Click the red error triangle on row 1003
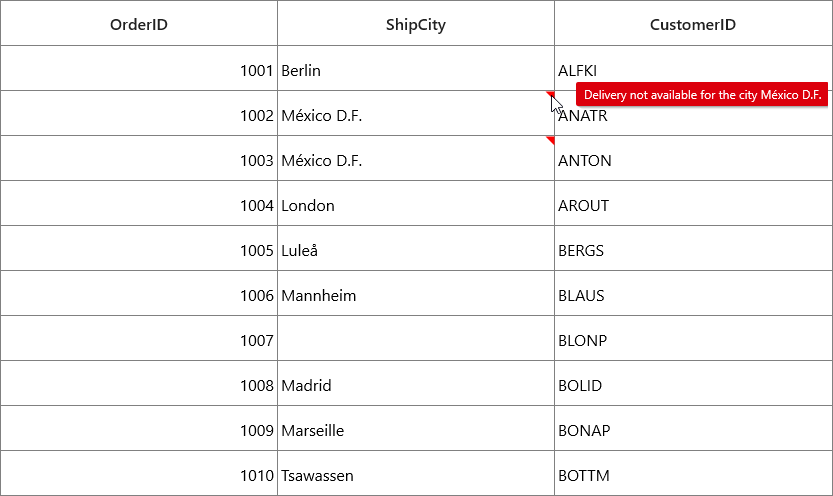This screenshot has width=833, height=496. click(551, 140)
